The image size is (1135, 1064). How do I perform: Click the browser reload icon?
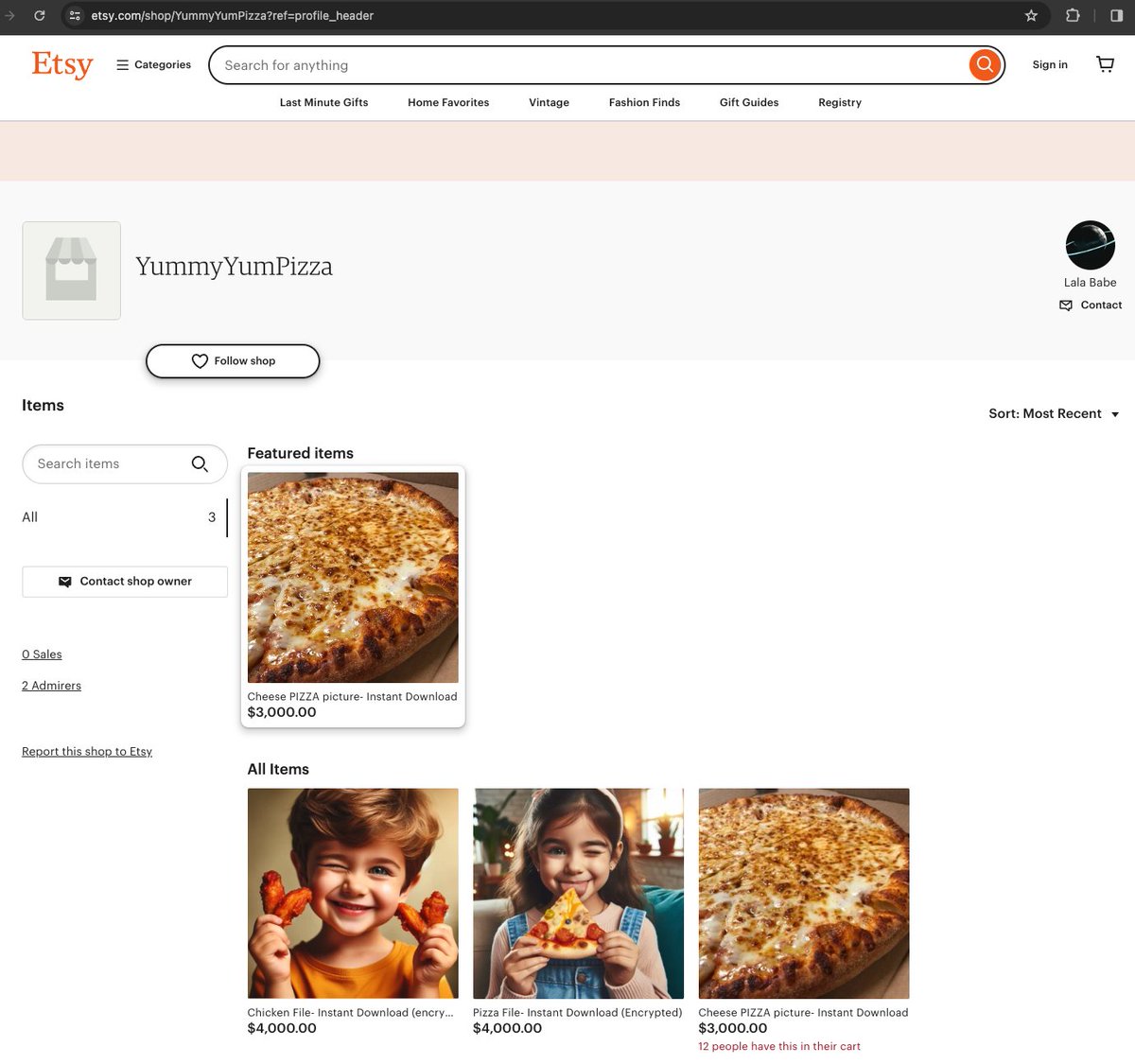pyautogui.click(x=40, y=15)
